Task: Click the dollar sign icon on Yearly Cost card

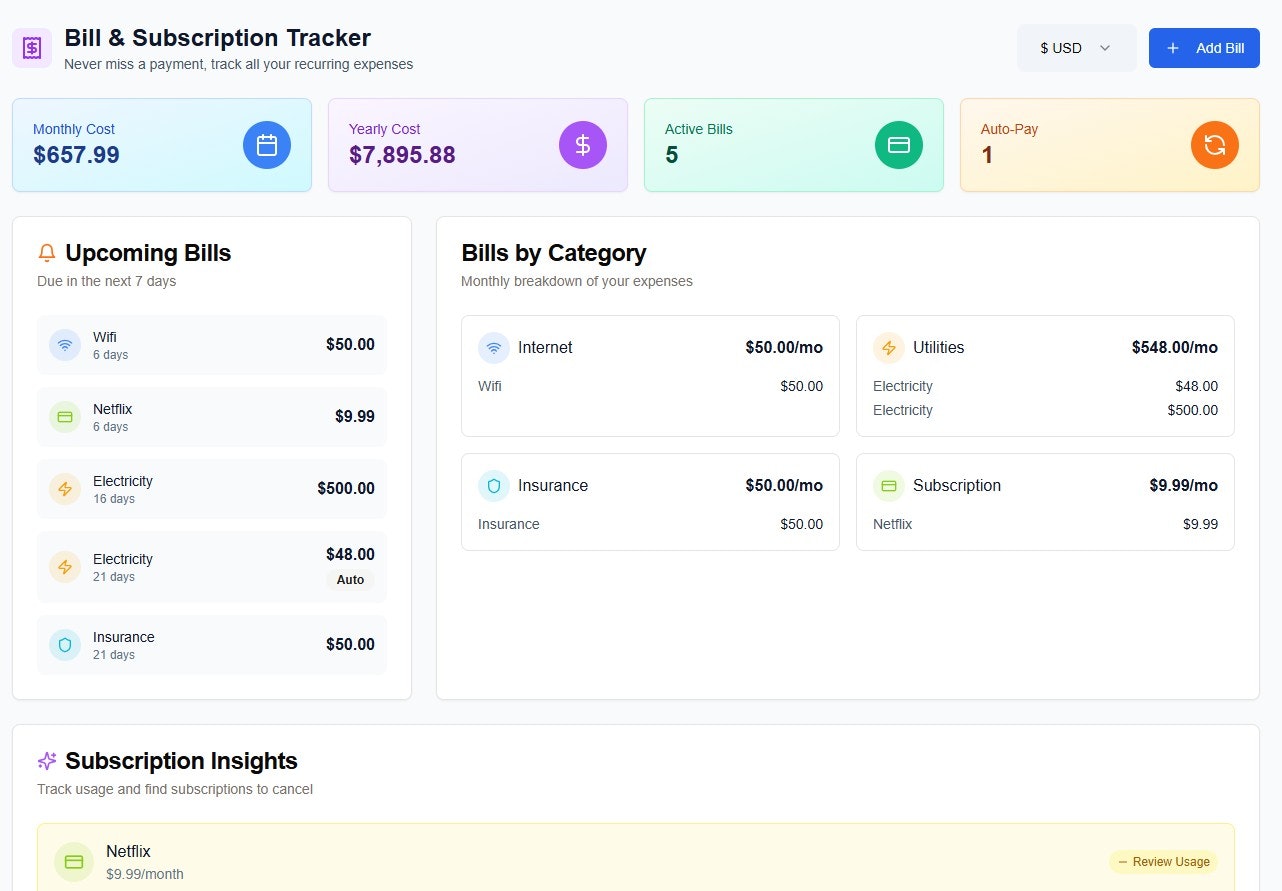Action: pos(583,144)
